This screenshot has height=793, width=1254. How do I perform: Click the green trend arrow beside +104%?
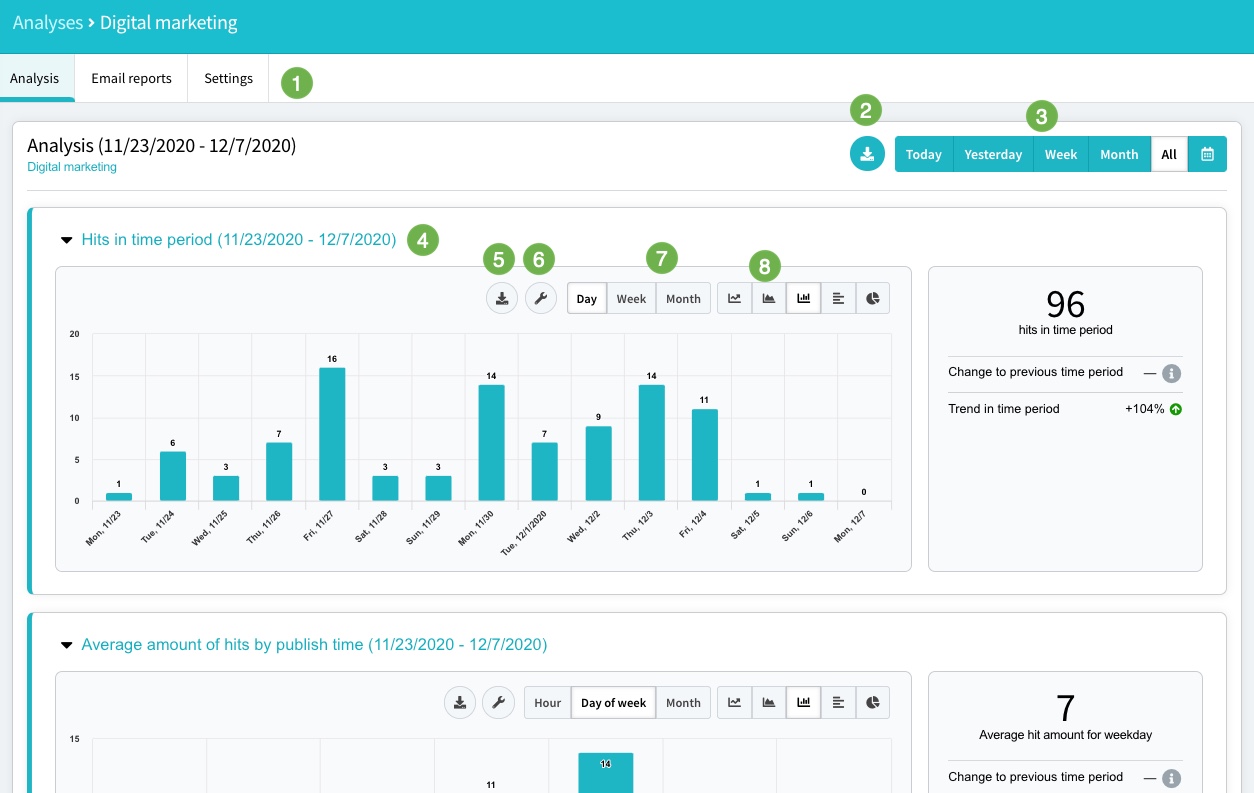coord(1176,409)
